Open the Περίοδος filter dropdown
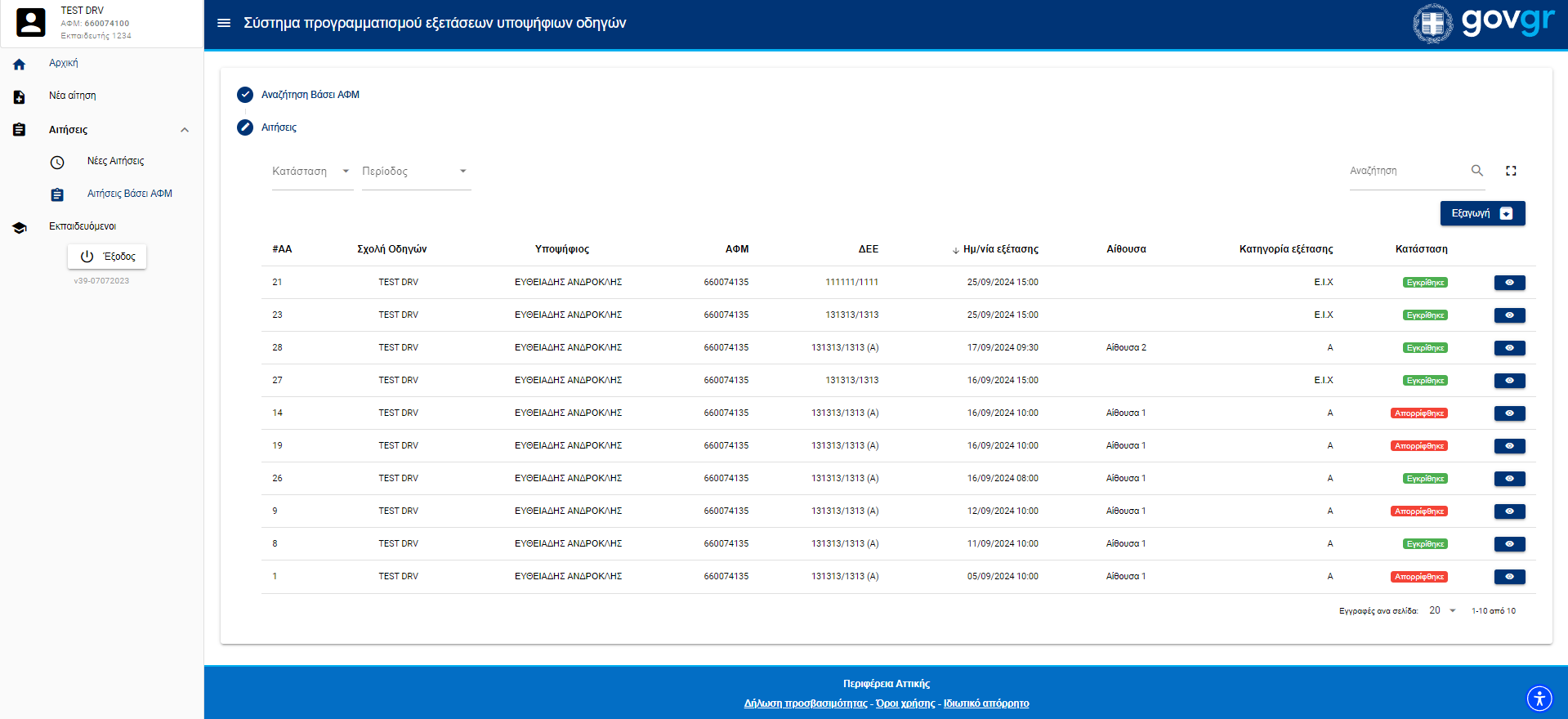Image resolution: width=1568 pixels, height=719 pixels. (x=415, y=172)
